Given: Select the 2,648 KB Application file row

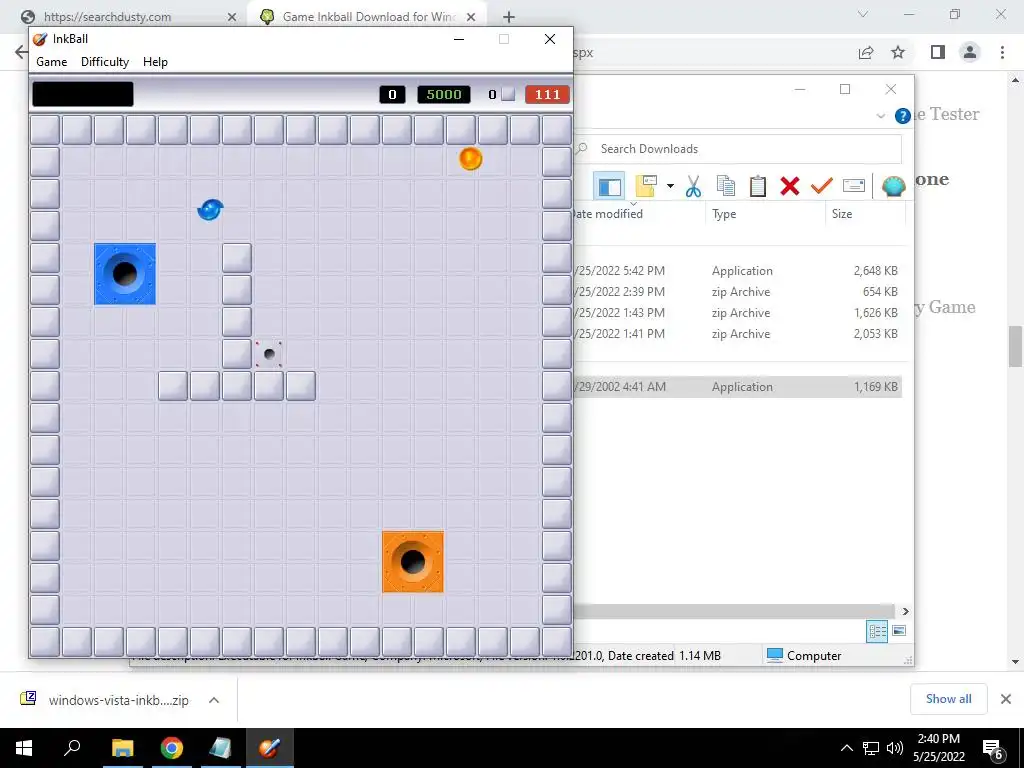Looking at the screenshot, I should click(x=737, y=270).
